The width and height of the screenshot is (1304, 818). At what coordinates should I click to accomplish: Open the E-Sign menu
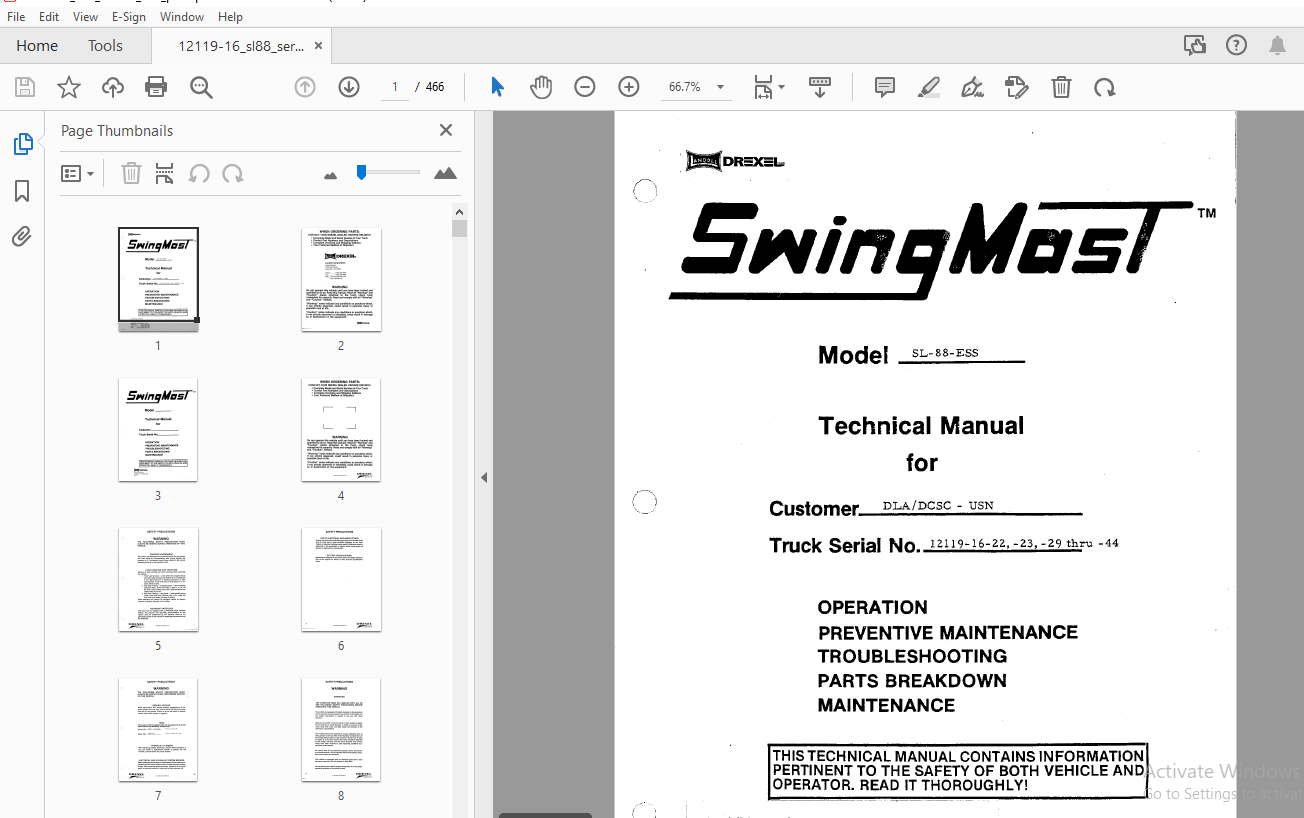(x=128, y=17)
